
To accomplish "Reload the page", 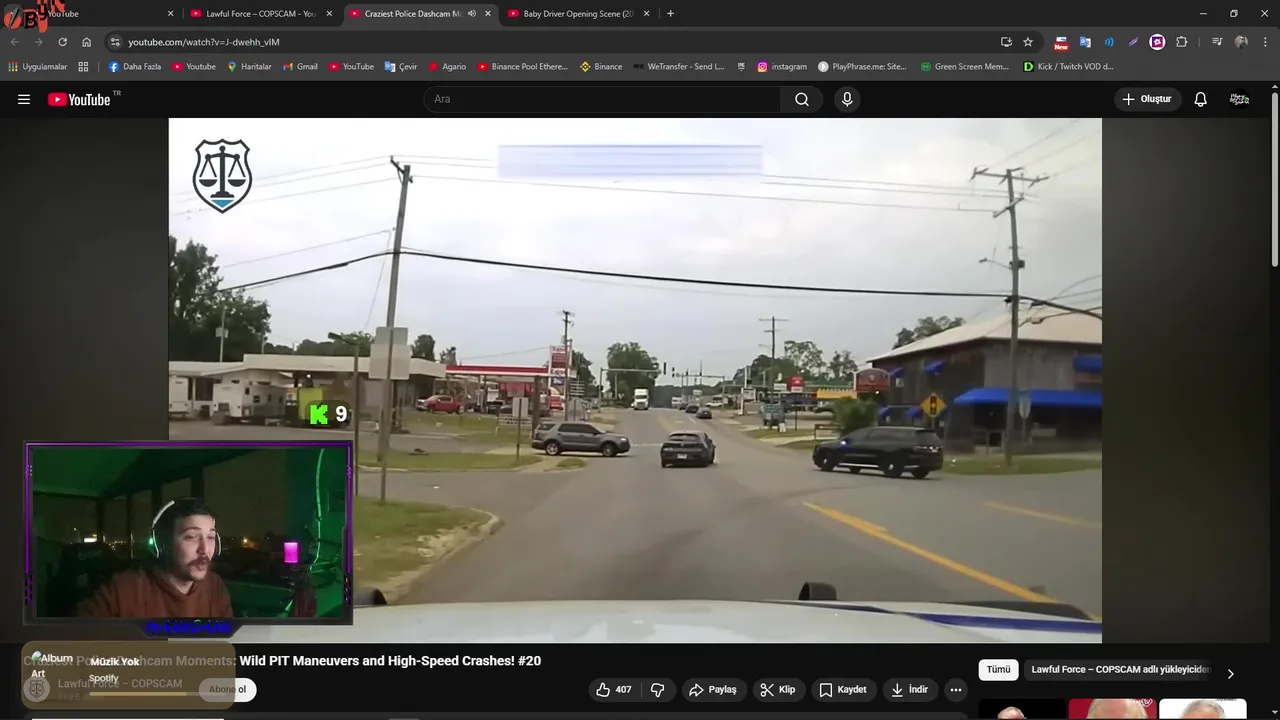I will coord(62,42).
